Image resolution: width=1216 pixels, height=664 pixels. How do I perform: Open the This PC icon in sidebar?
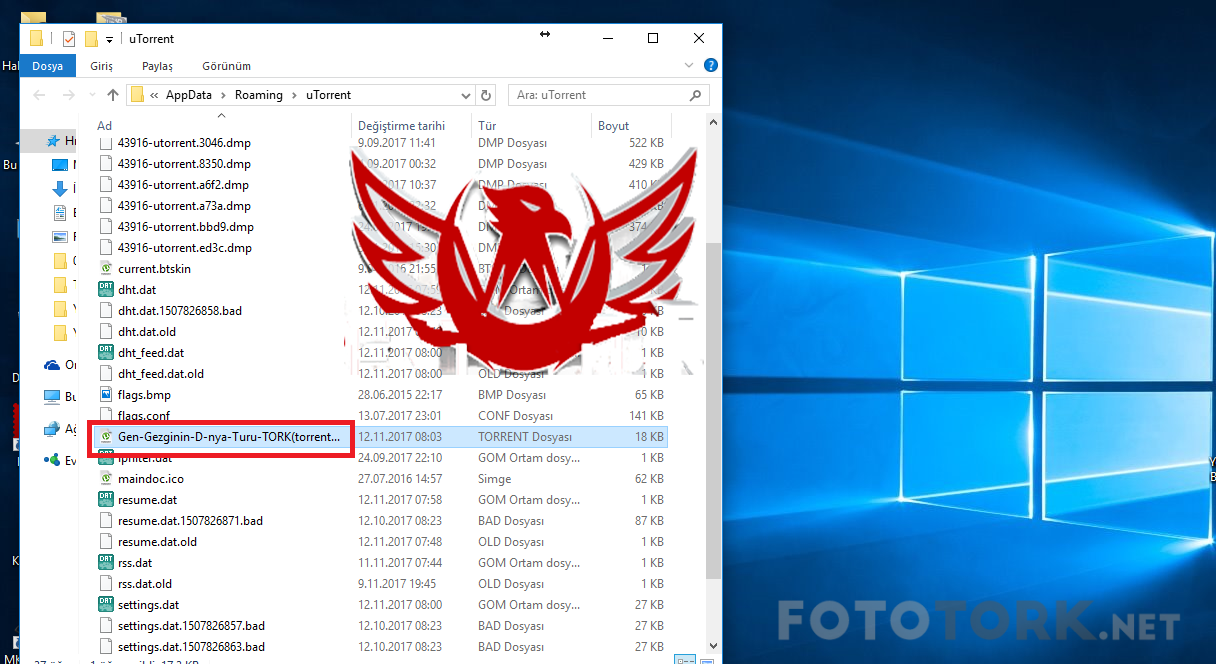52,396
